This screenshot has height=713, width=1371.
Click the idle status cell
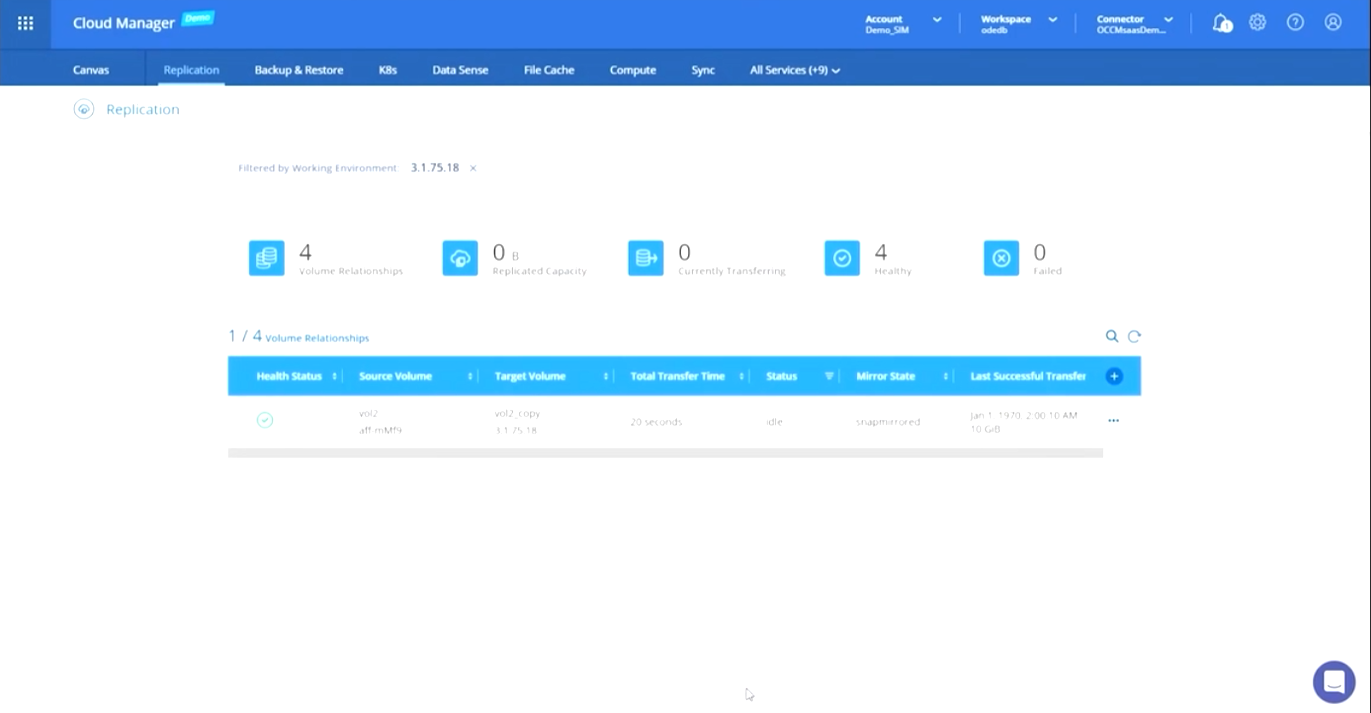pyautogui.click(x=774, y=422)
